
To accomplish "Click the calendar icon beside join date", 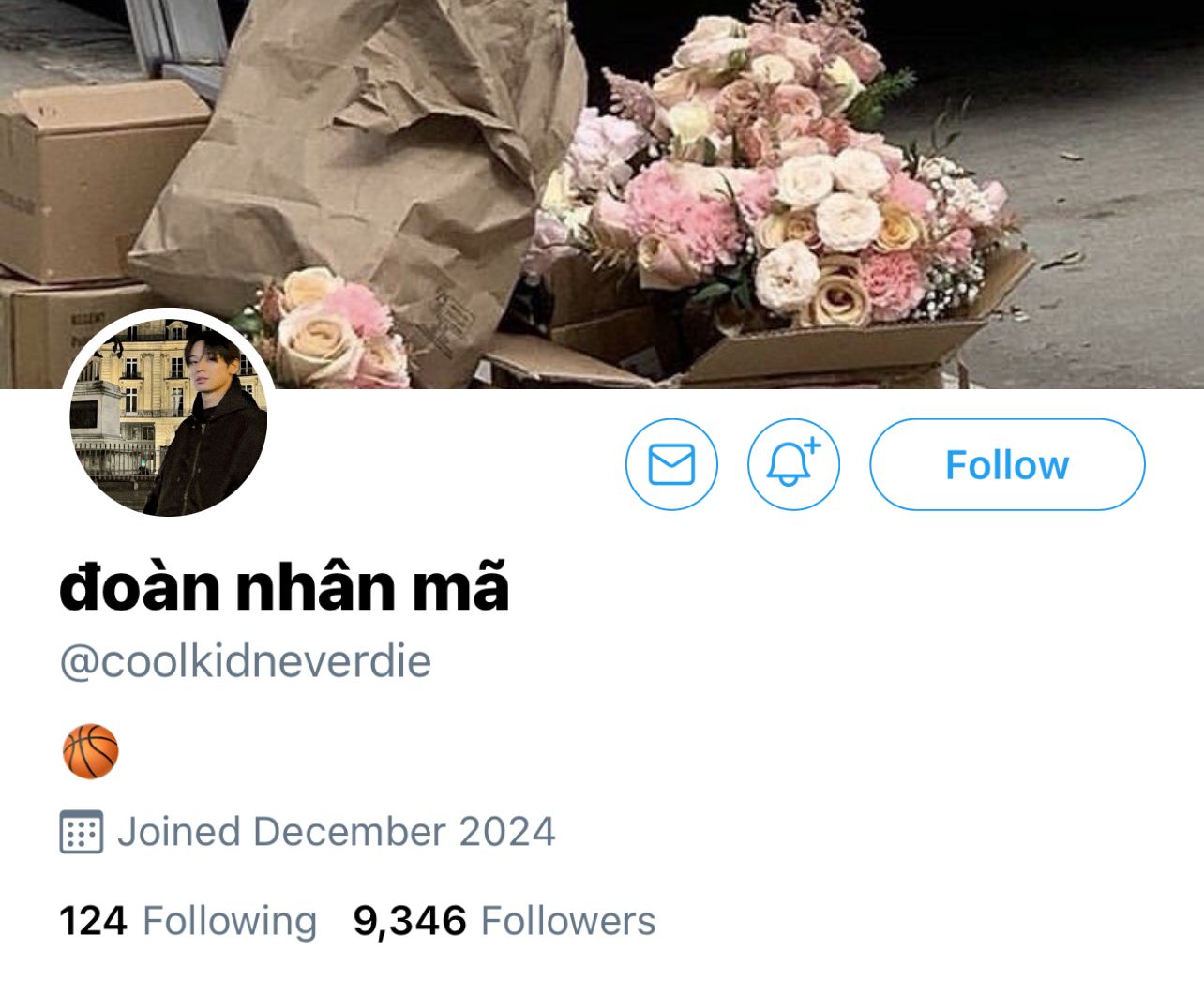I will 82,831.
